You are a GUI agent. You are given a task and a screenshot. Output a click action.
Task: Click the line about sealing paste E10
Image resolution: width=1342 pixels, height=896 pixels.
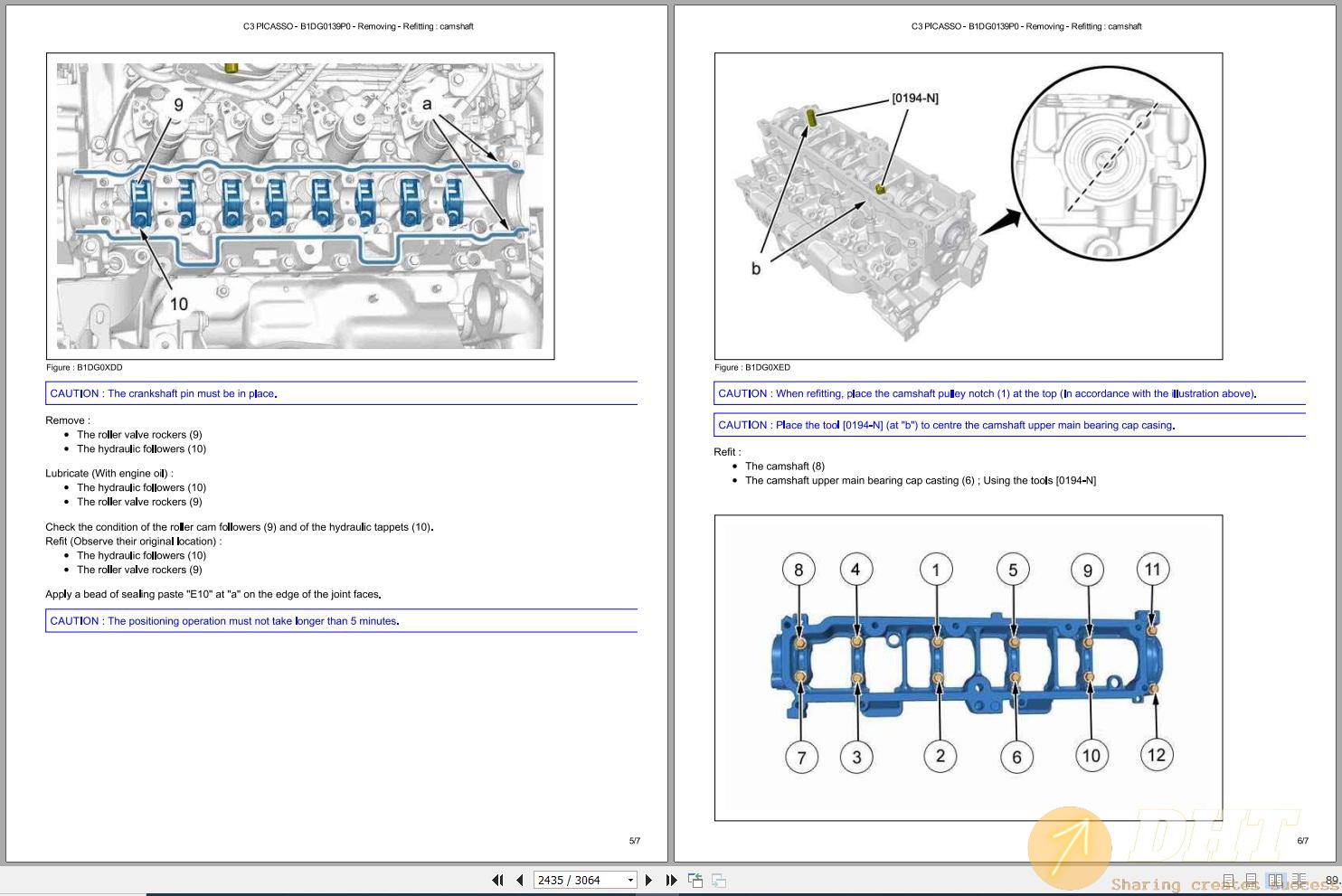pos(213,594)
